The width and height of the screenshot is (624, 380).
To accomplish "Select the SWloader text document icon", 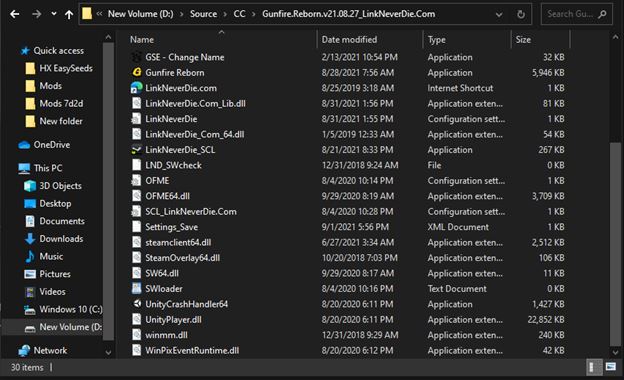I will click(x=136, y=288).
